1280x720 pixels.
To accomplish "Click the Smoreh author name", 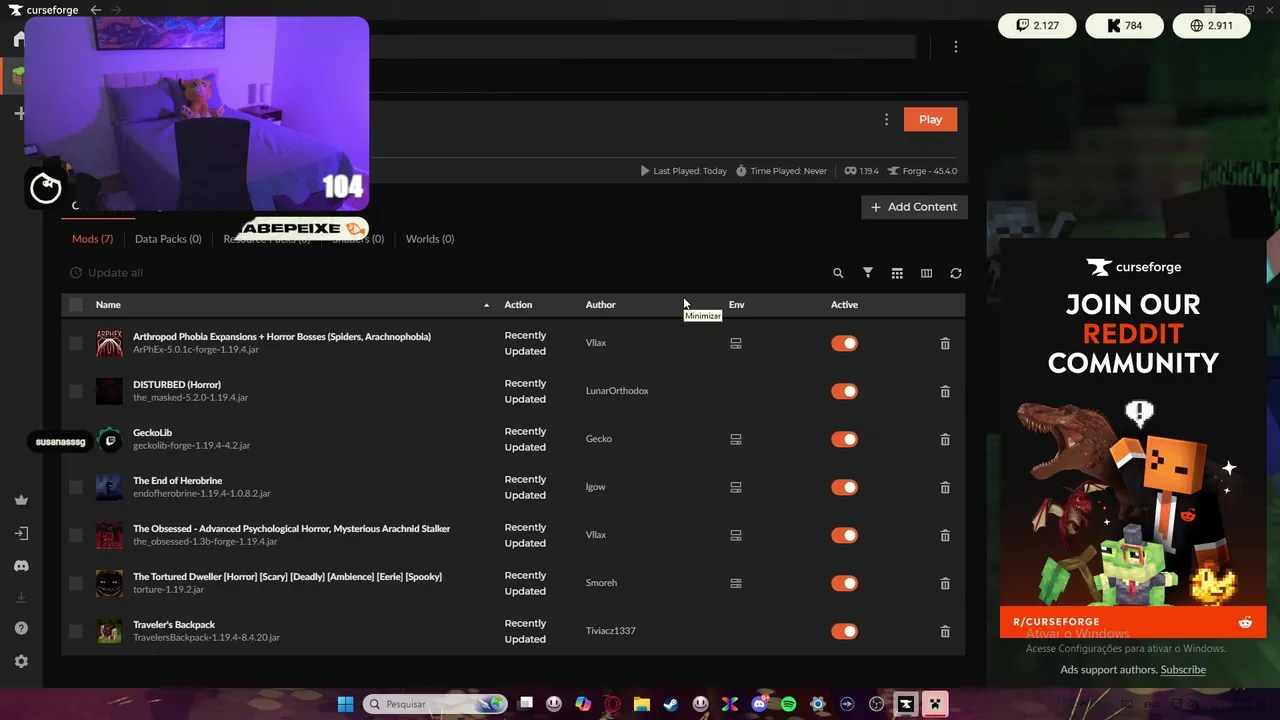I will [601, 583].
